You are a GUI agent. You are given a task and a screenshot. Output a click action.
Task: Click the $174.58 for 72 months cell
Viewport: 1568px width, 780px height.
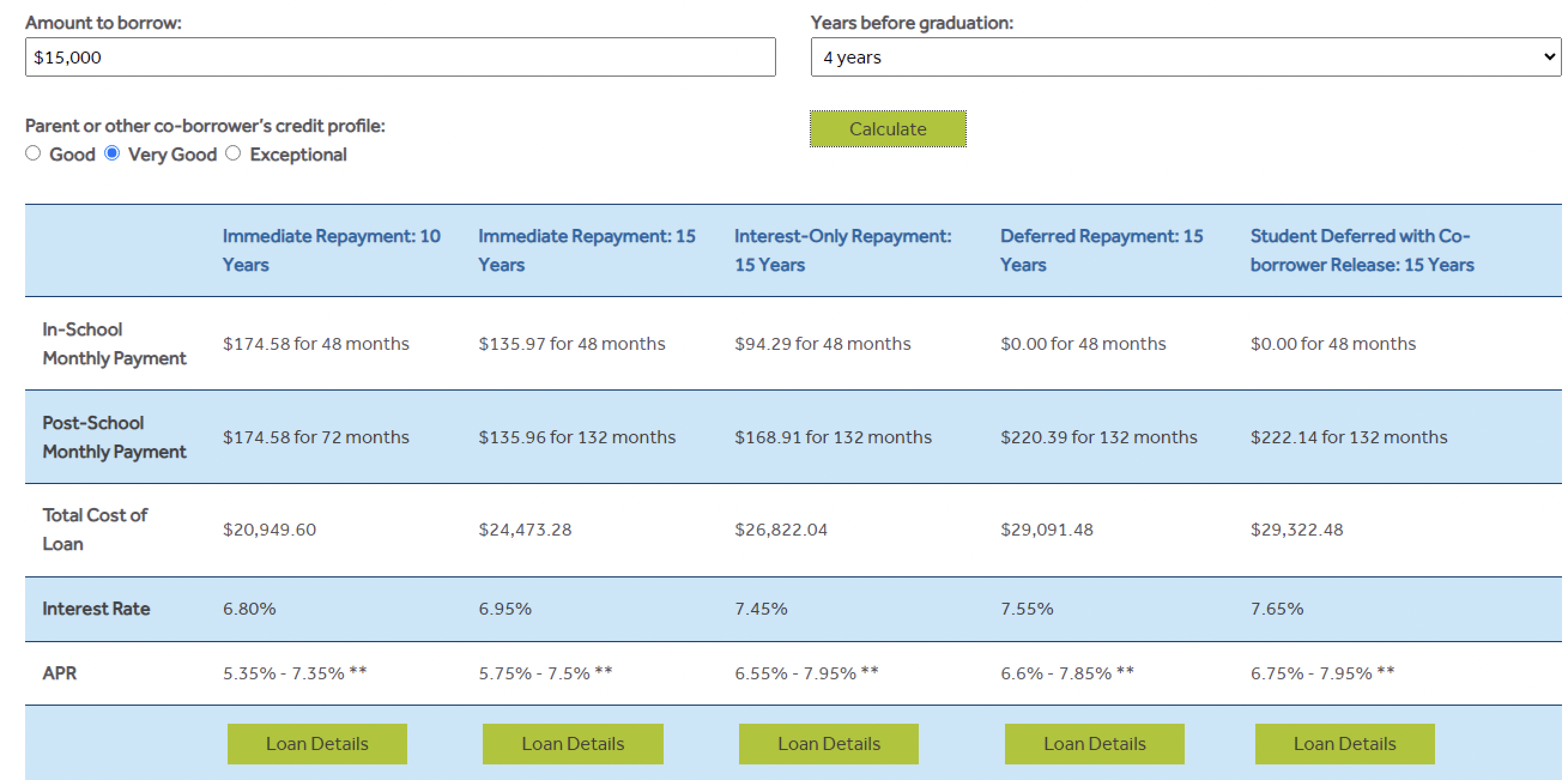point(316,437)
